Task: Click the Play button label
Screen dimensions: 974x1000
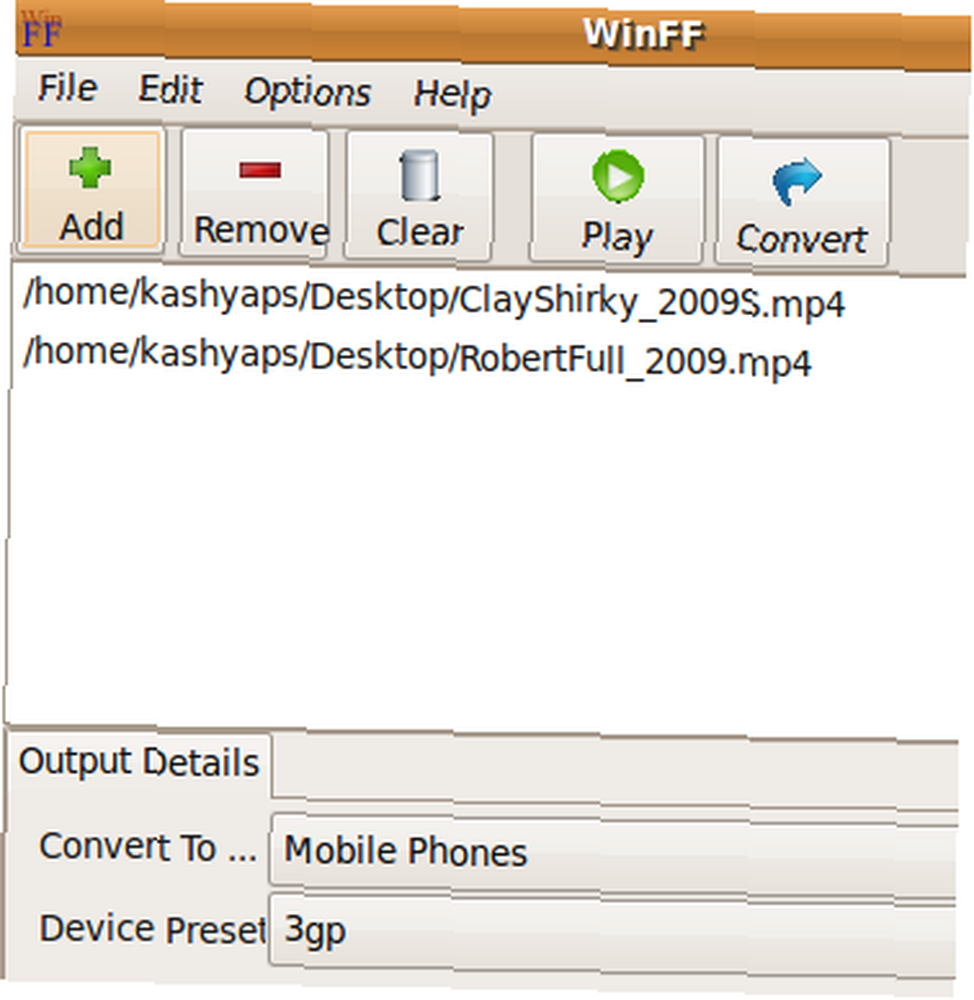Action: coord(617,236)
